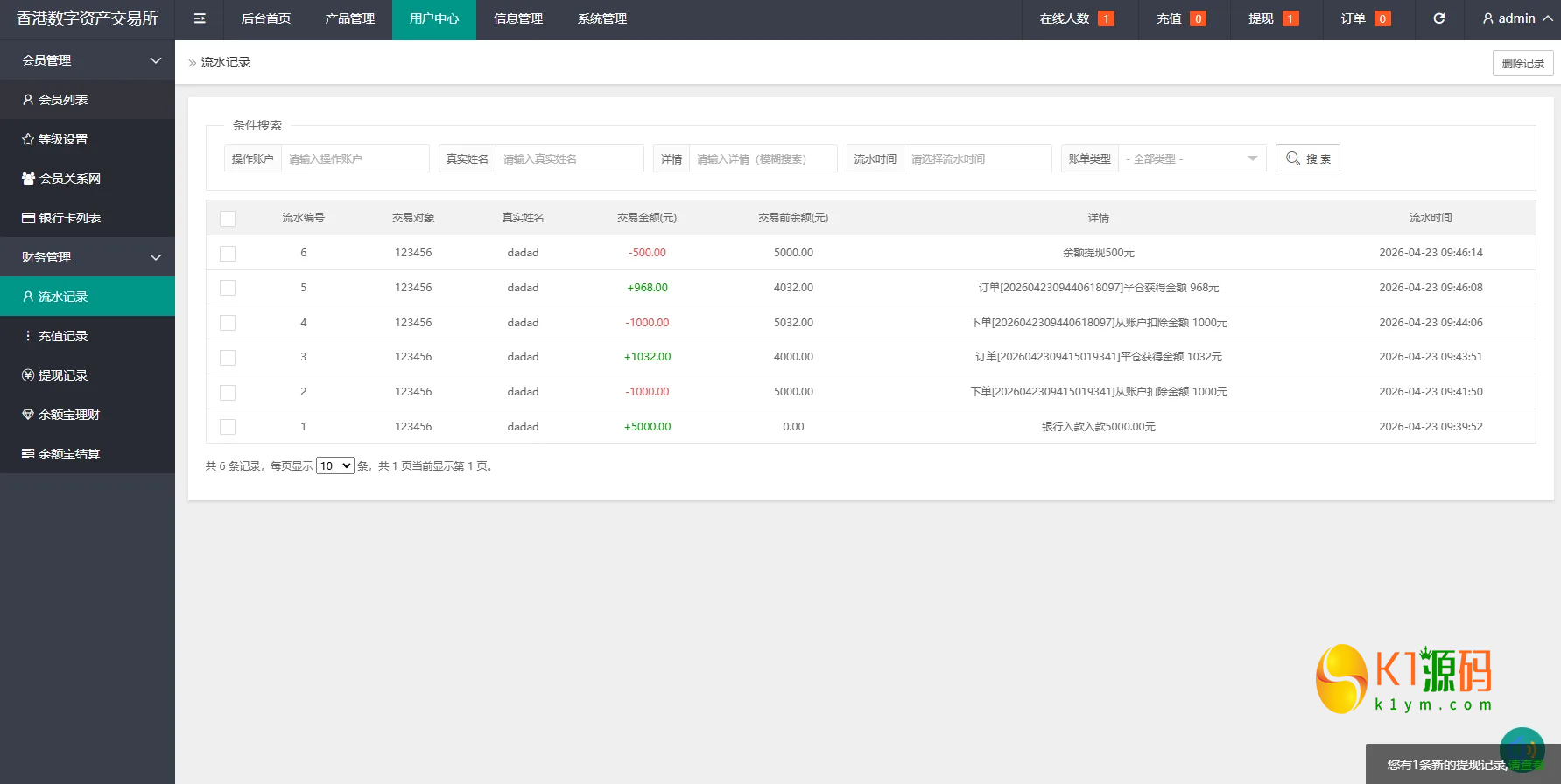The width and height of the screenshot is (1561, 784).
Task: Click the 流水时间 column header
Action: (1431, 218)
